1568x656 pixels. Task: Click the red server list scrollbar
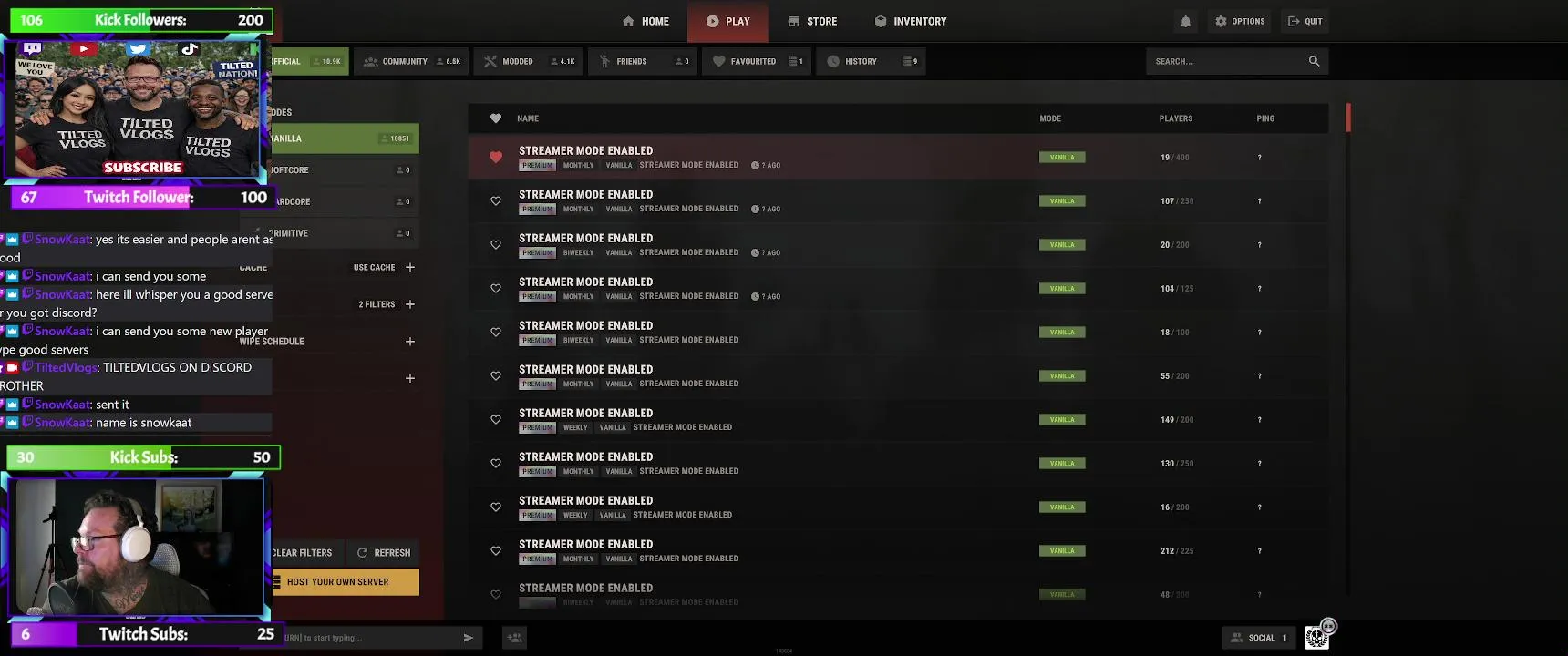pyautogui.click(x=1348, y=118)
